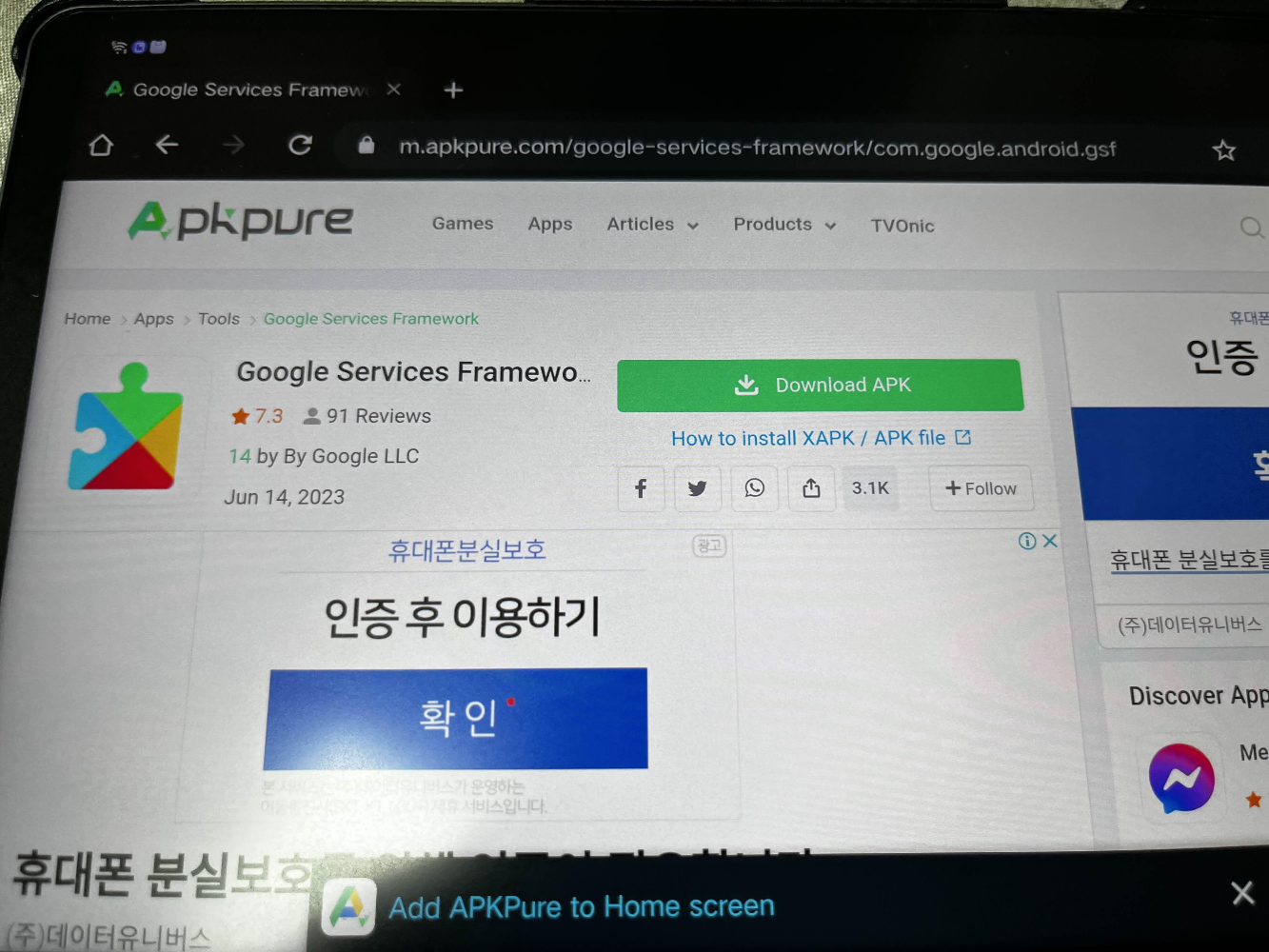Share via WhatsApp icon
The width and height of the screenshot is (1269, 952).
pos(755,488)
